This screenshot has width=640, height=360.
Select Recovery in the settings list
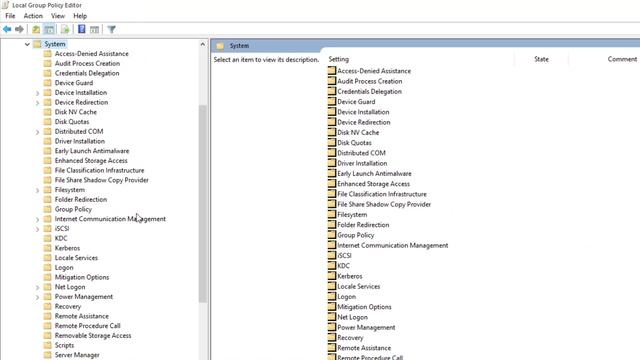click(350, 338)
